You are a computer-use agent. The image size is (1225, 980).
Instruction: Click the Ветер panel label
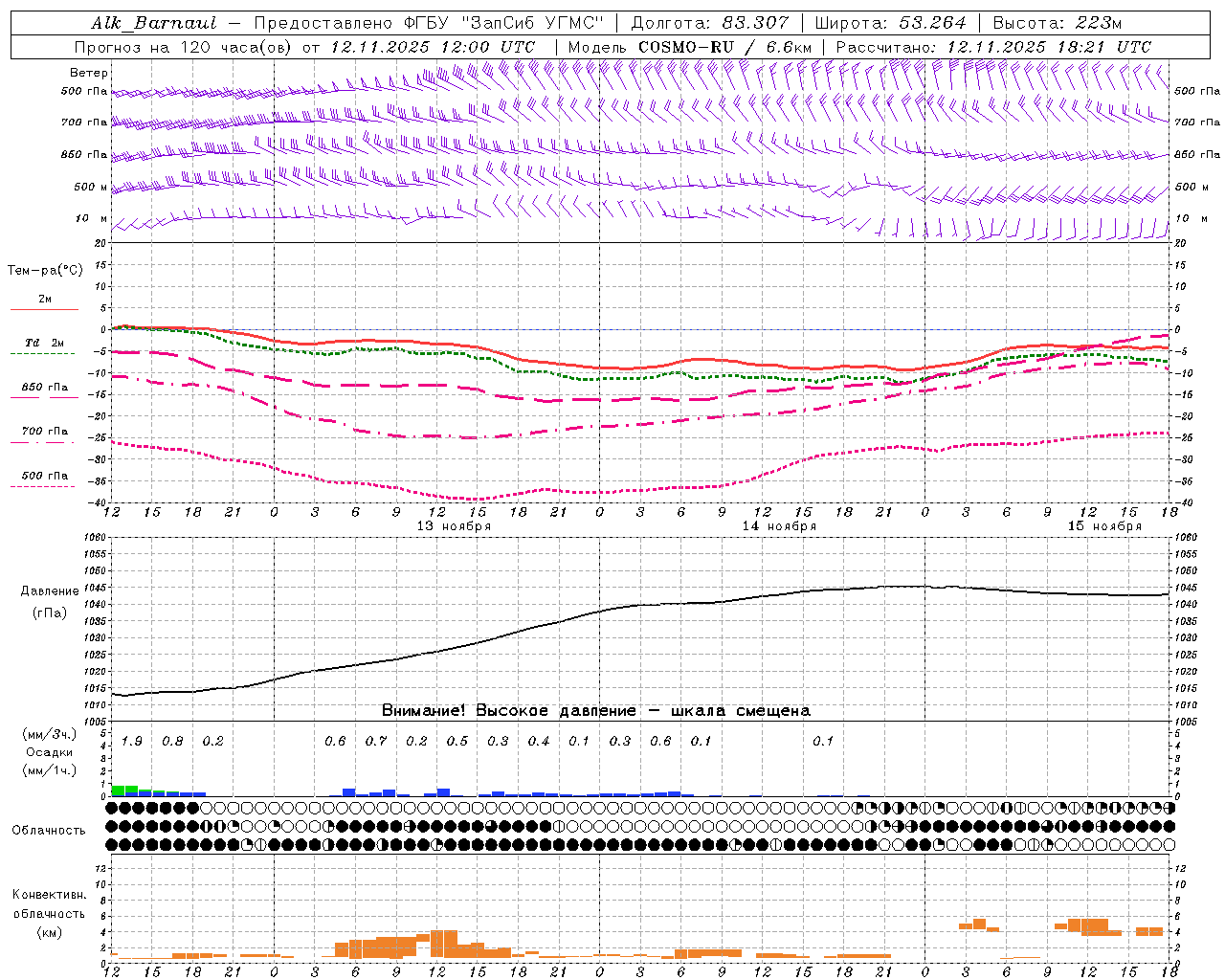pos(89,73)
